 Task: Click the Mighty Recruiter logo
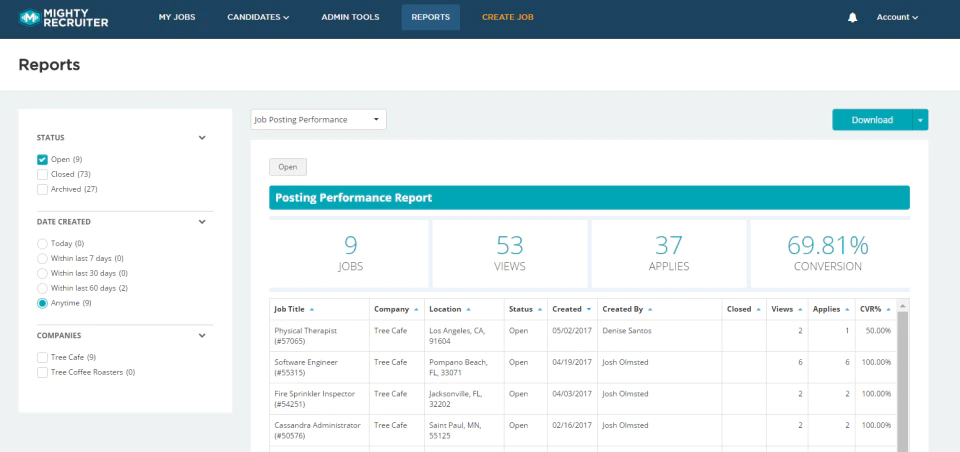[64, 18]
